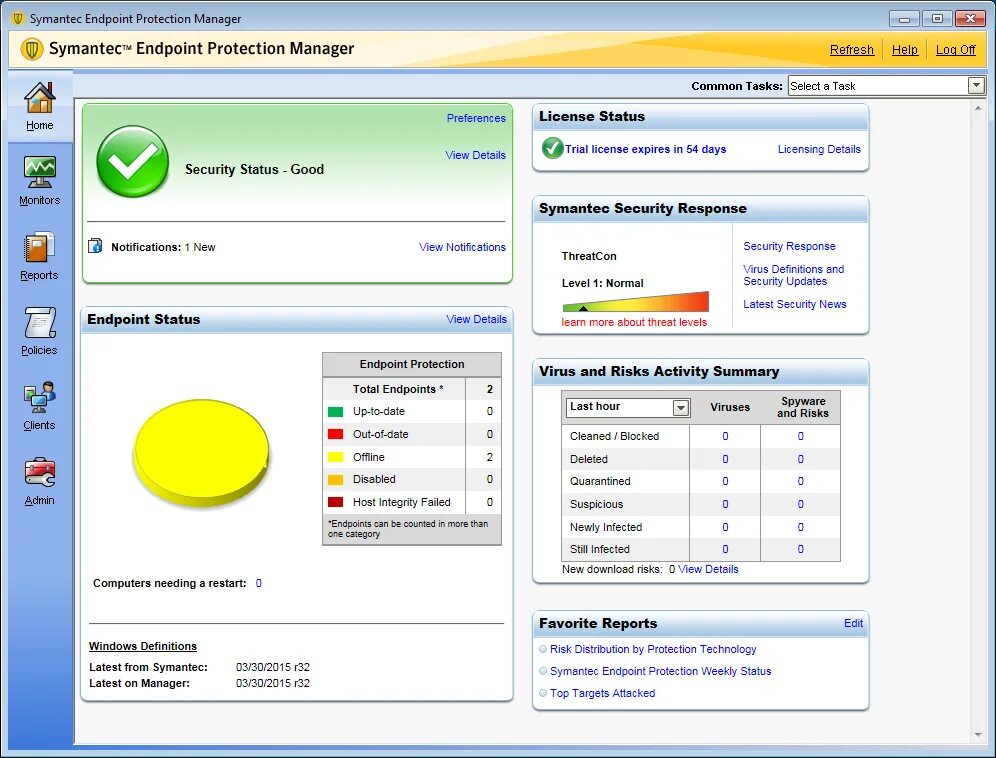Screen dimensions: 996x758
Task: Click View Notifications link
Action: pos(462,247)
